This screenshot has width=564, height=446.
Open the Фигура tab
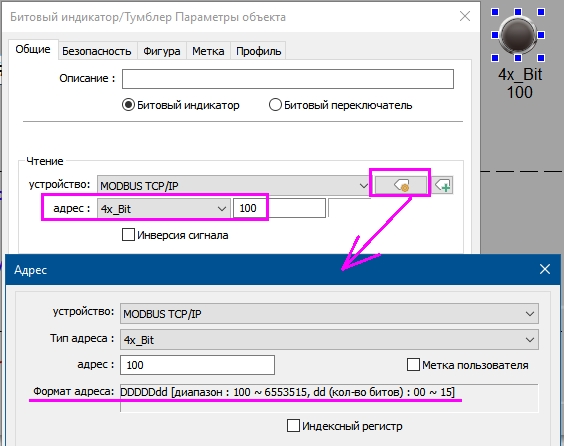[162, 51]
